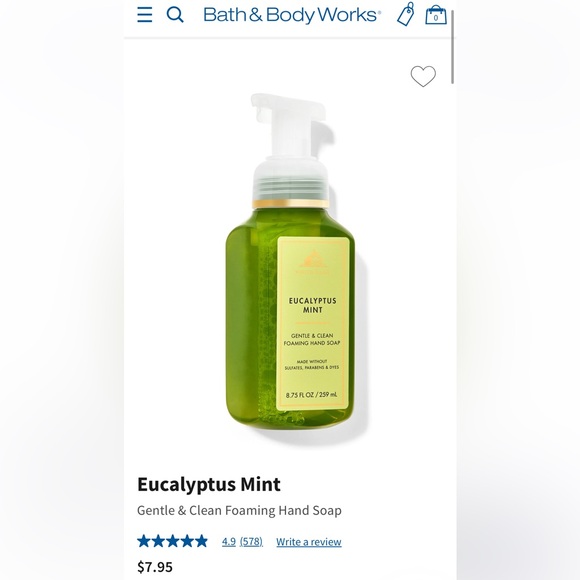Open the 4.9 rating score link

coord(229,542)
